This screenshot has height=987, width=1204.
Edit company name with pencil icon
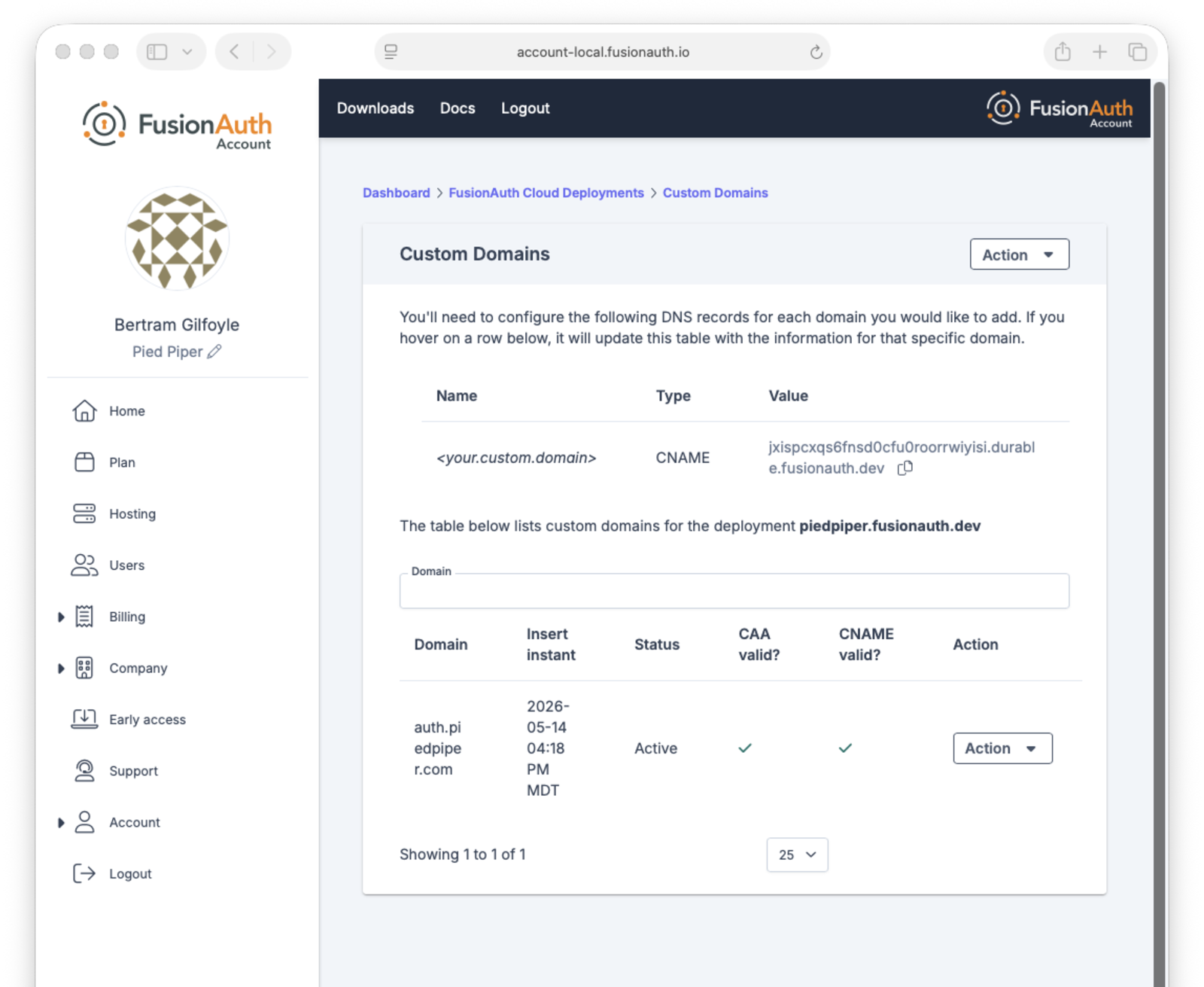point(214,352)
